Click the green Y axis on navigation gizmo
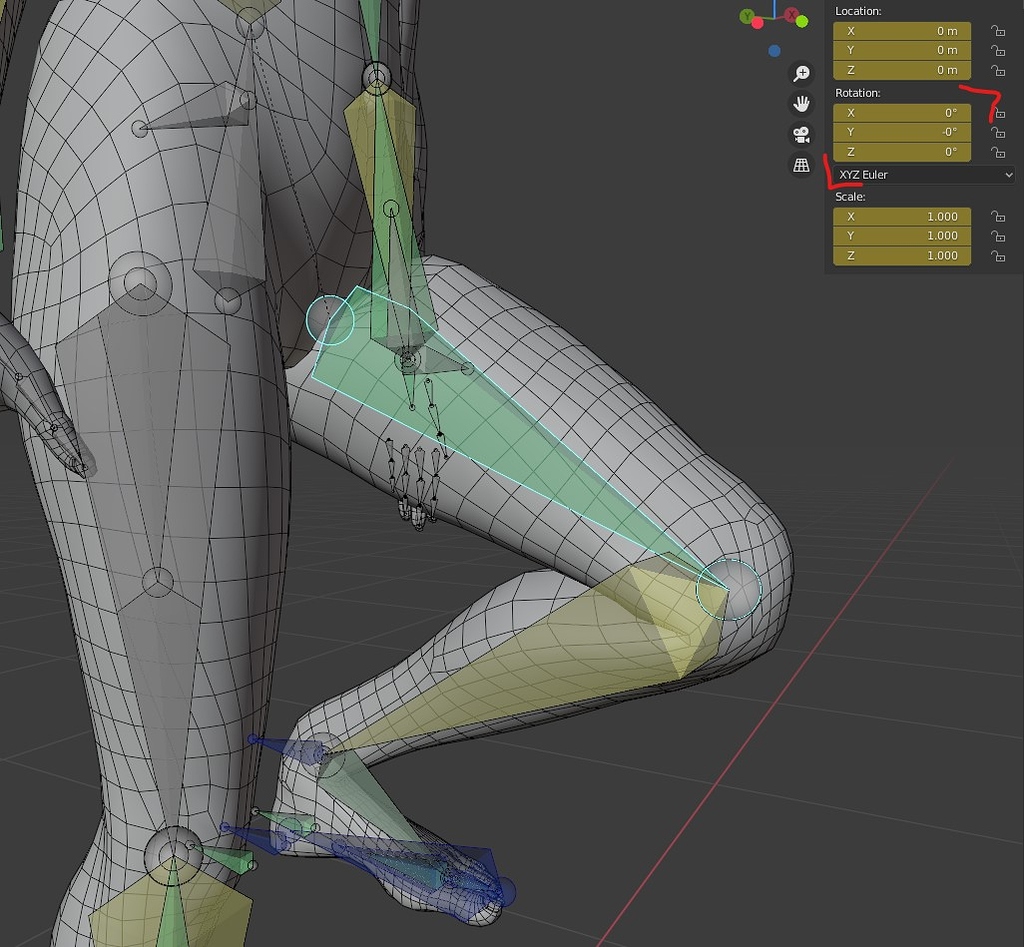The height and width of the screenshot is (947, 1024). 747,15
